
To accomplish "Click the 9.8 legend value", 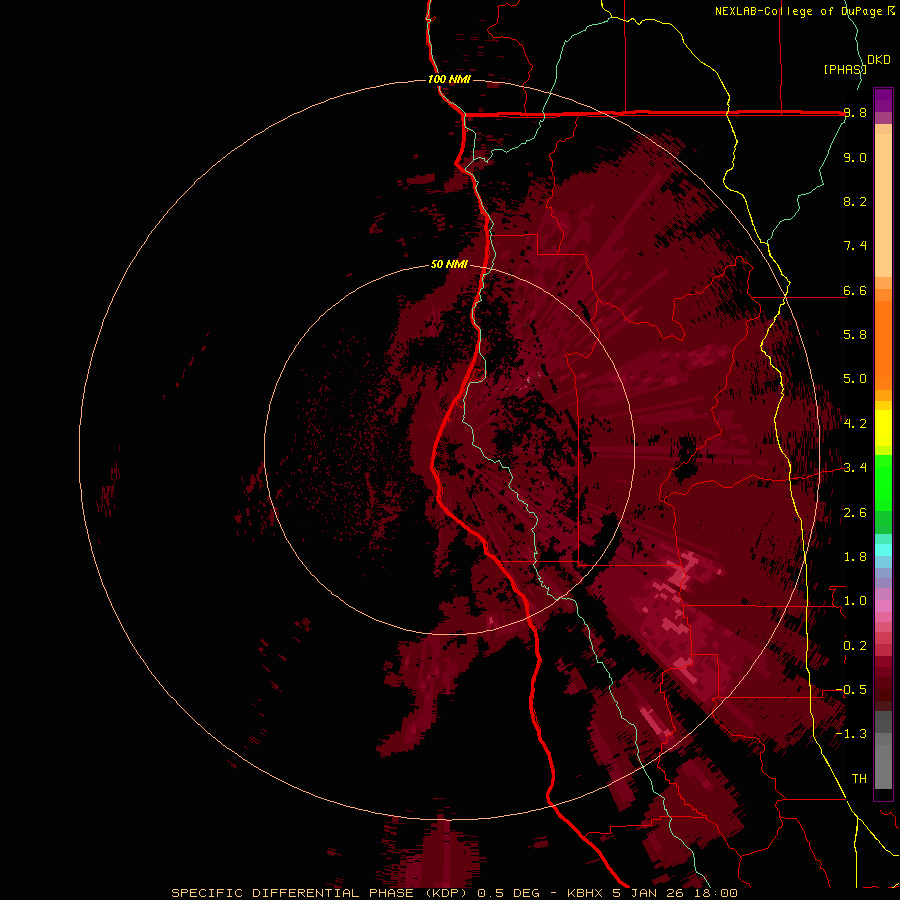I will pyautogui.click(x=855, y=113).
